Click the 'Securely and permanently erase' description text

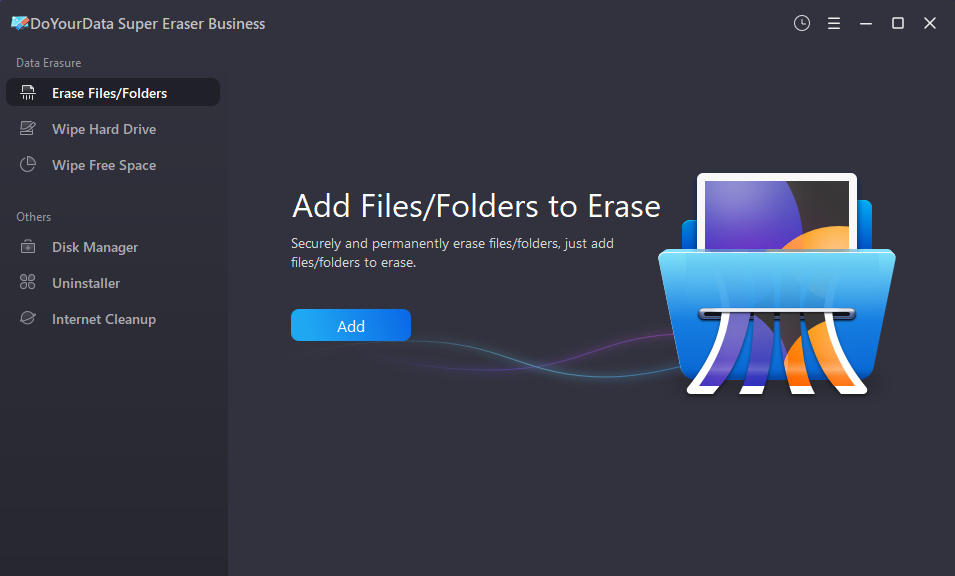click(452, 253)
